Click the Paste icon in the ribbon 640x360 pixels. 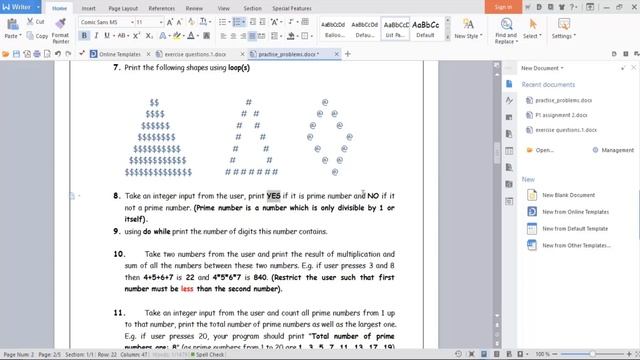point(13,24)
